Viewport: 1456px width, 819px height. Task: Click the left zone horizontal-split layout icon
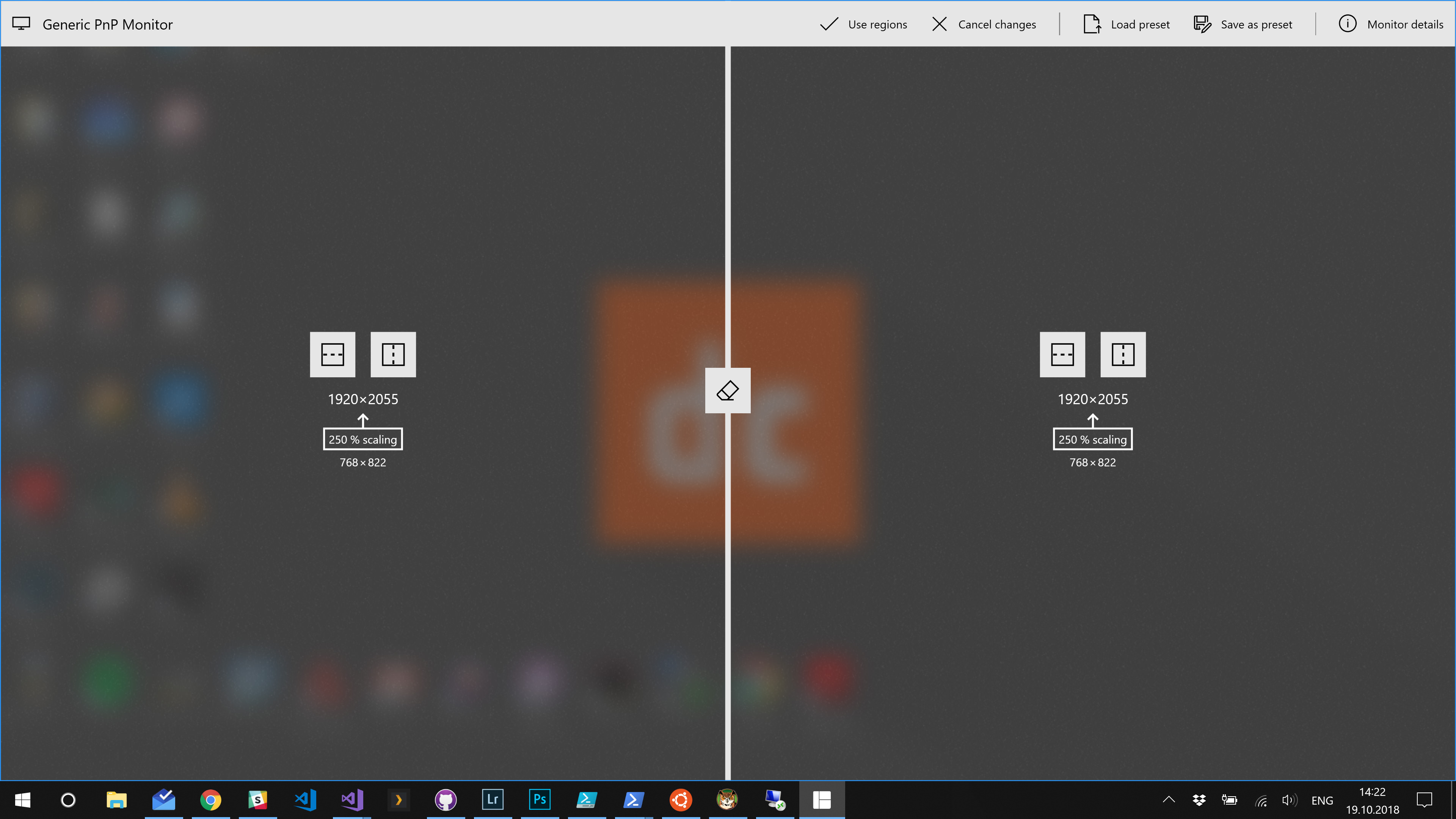tap(333, 354)
